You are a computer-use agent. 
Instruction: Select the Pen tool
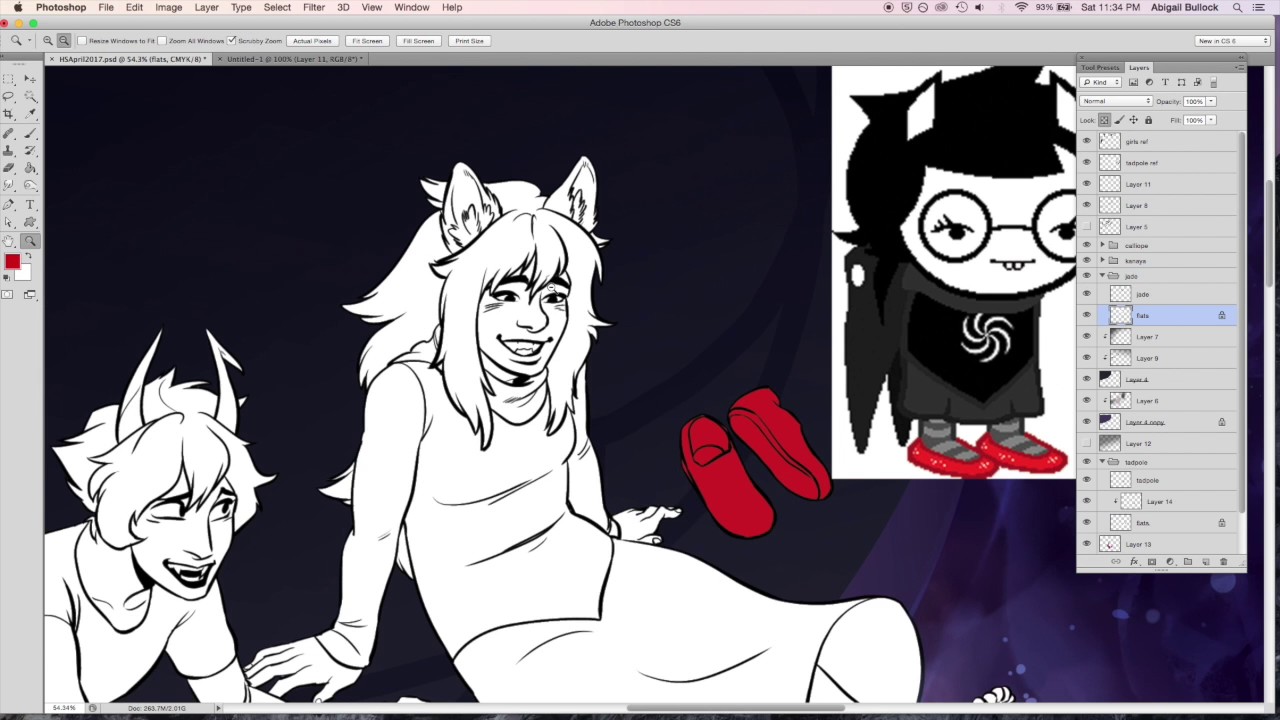point(8,204)
